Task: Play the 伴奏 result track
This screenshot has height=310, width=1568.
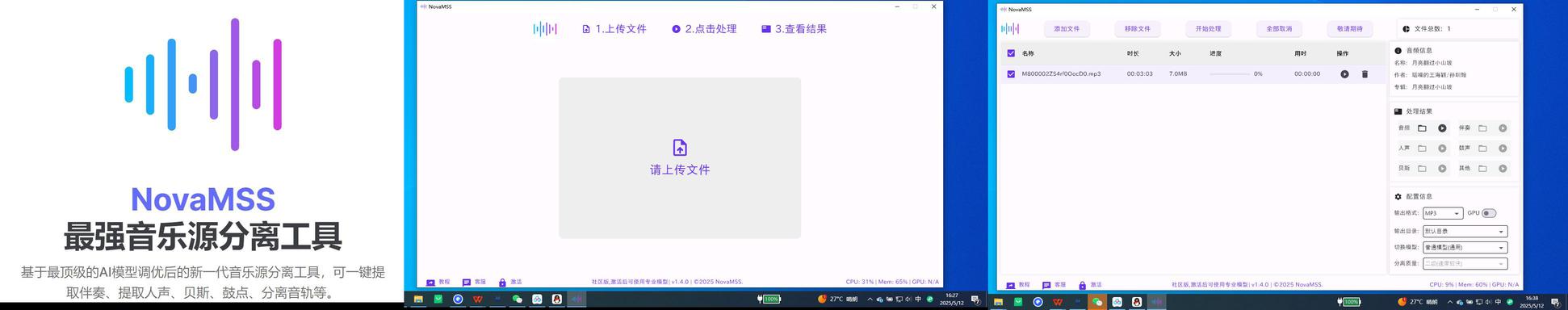Action: pyautogui.click(x=1503, y=128)
